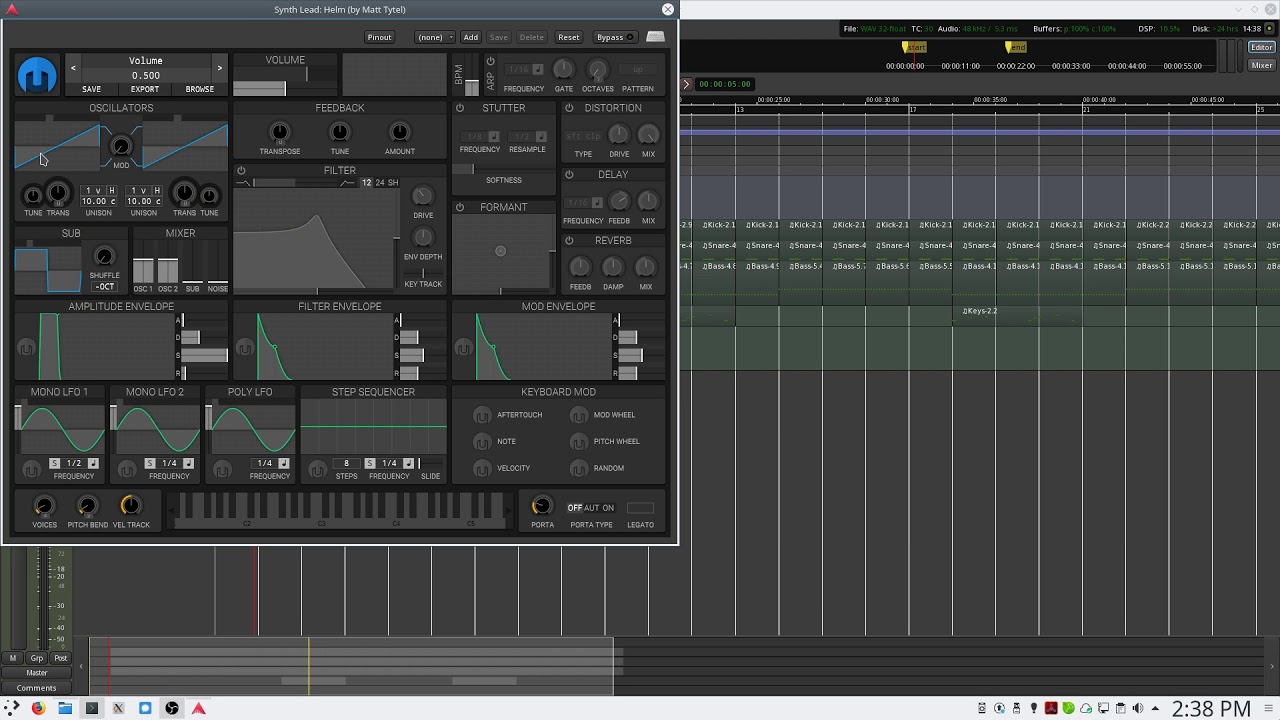
Task: Power on the ARP section
Action: click(490, 61)
